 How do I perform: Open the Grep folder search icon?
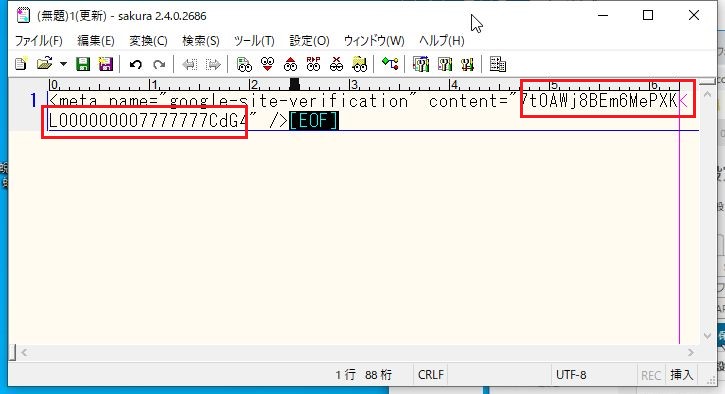359,64
